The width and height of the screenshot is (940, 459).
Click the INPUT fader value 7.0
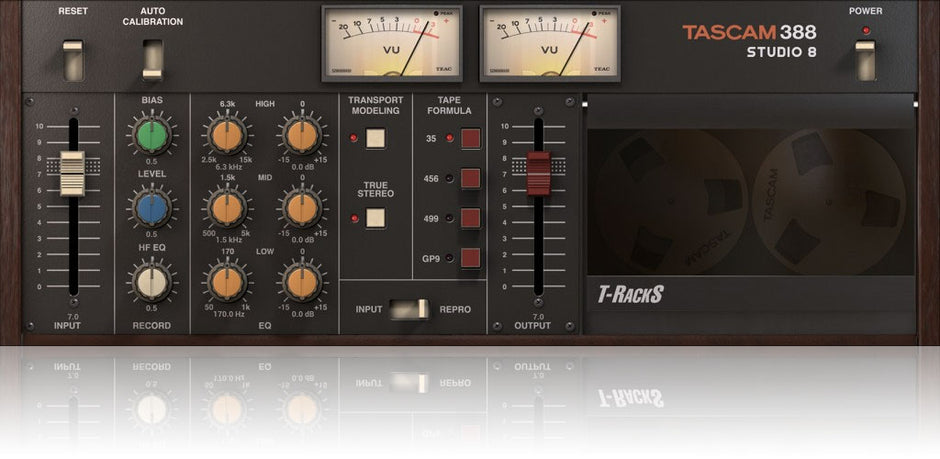(73, 316)
